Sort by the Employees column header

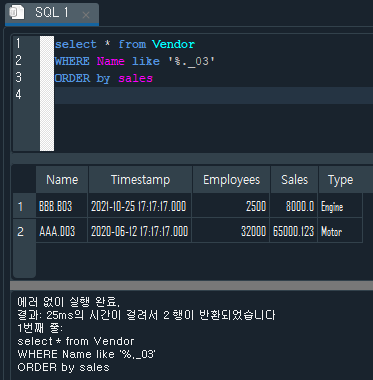click(x=231, y=180)
